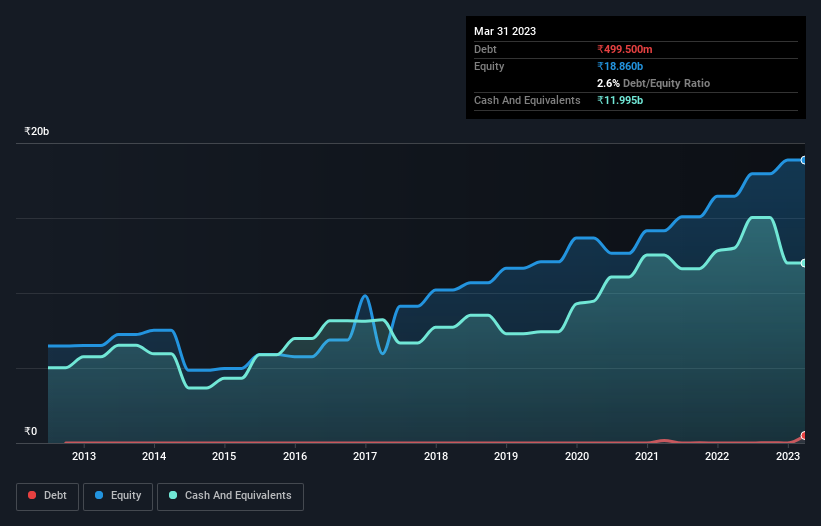This screenshot has height=526, width=821.
Task: Click the red Debt endpoint marker dot
Action: point(804,435)
